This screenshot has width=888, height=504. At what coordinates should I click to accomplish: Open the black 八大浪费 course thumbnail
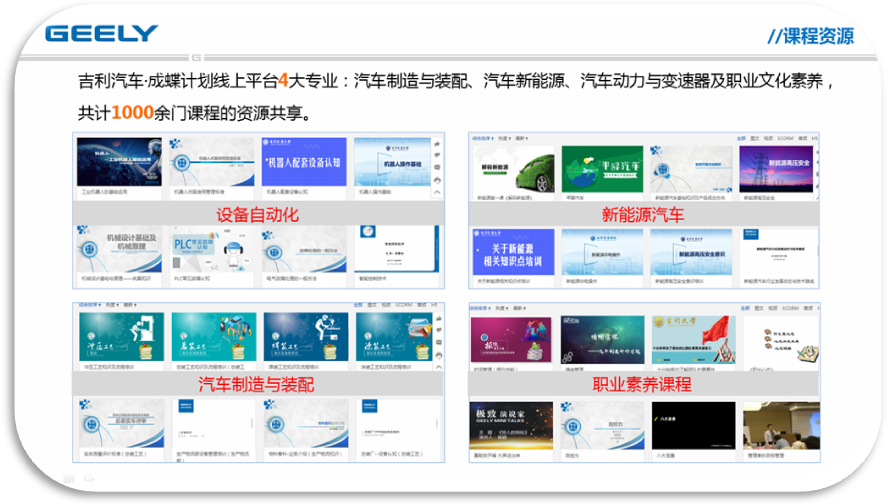pos(694,426)
